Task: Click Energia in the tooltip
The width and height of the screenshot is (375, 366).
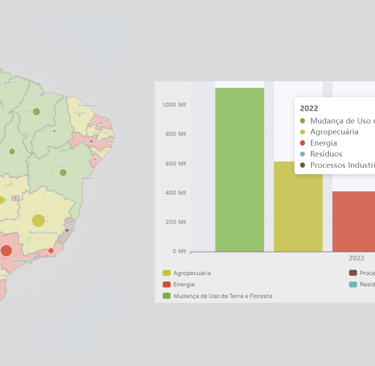Action: pyautogui.click(x=323, y=143)
